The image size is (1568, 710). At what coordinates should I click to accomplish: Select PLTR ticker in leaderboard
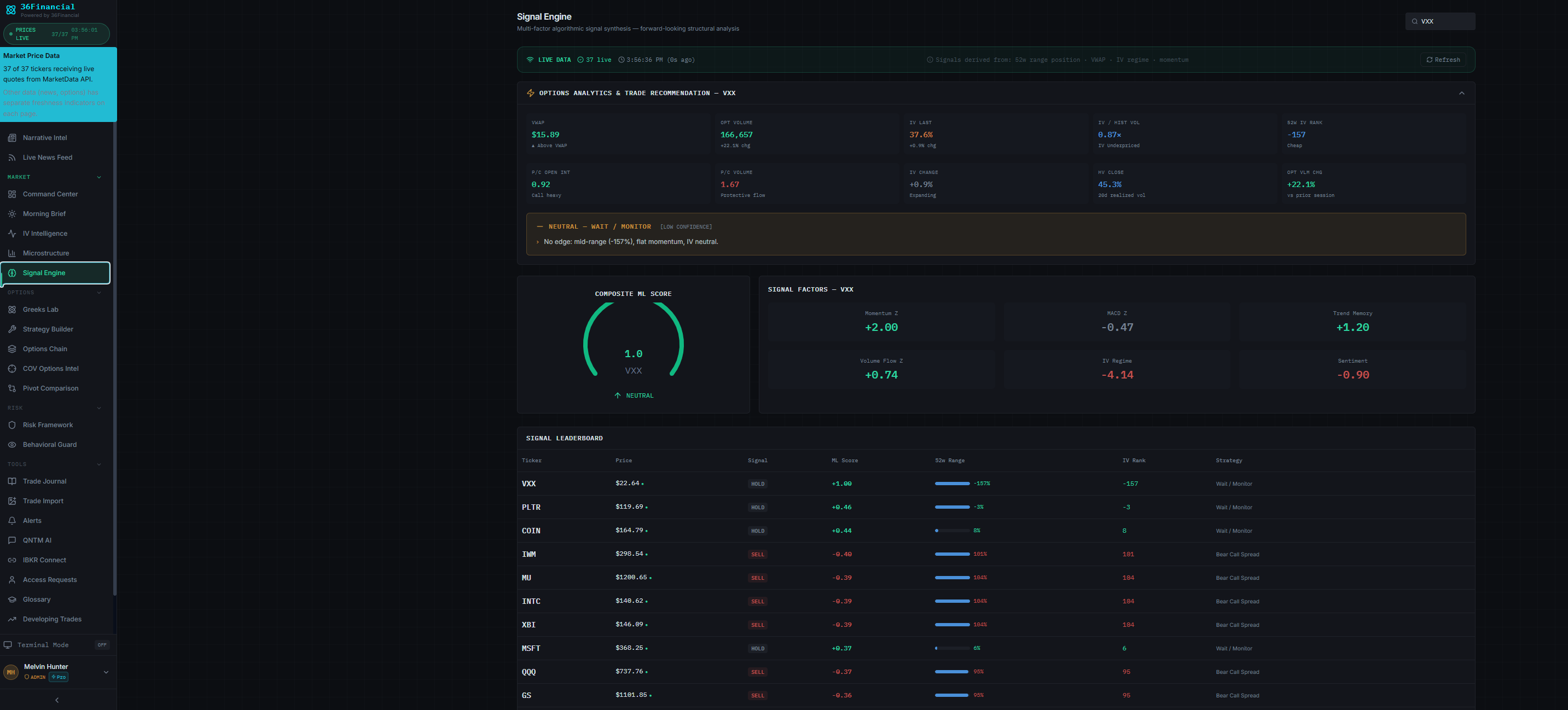(x=531, y=508)
